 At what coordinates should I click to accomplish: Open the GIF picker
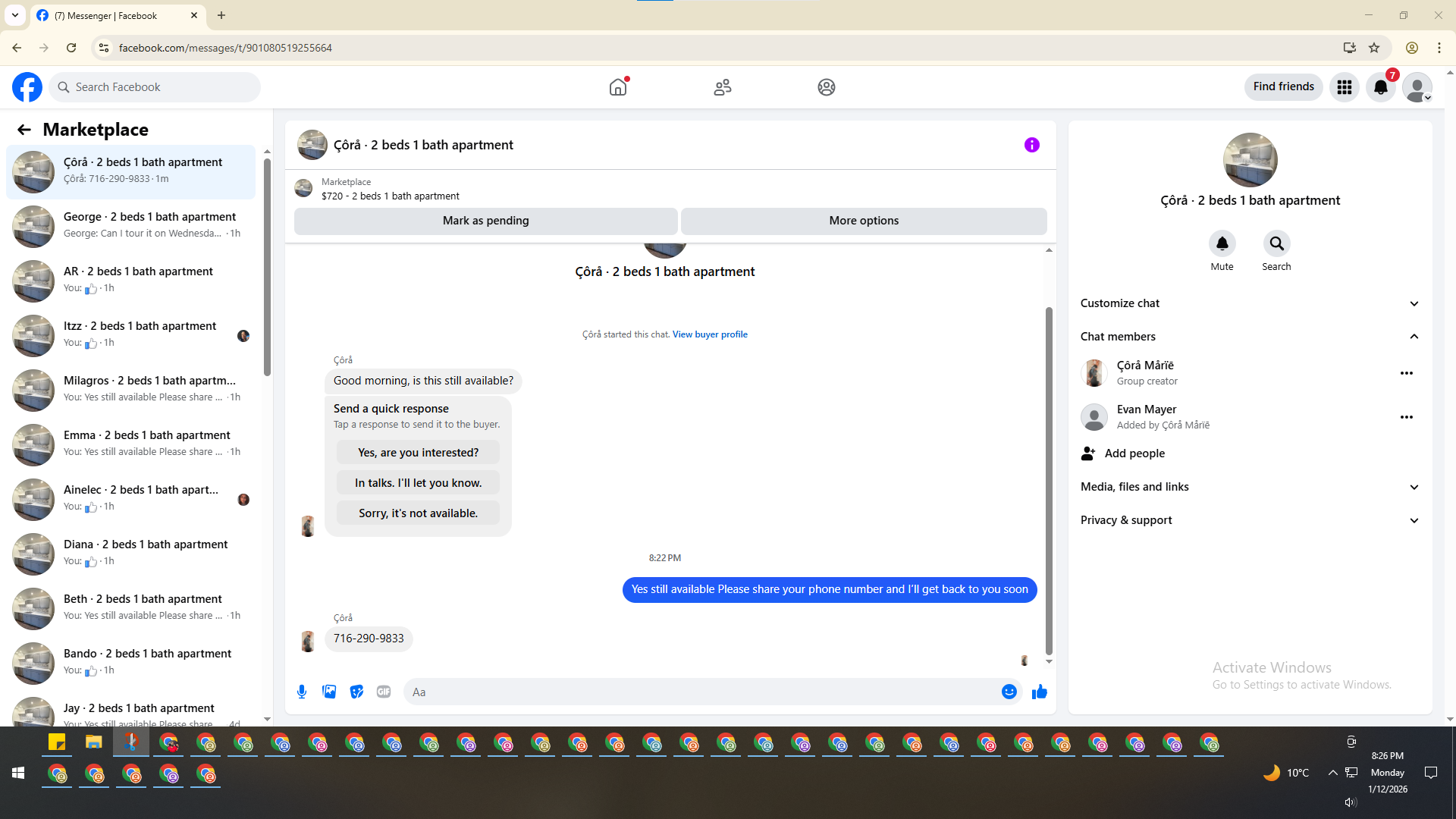click(x=384, y=692)
